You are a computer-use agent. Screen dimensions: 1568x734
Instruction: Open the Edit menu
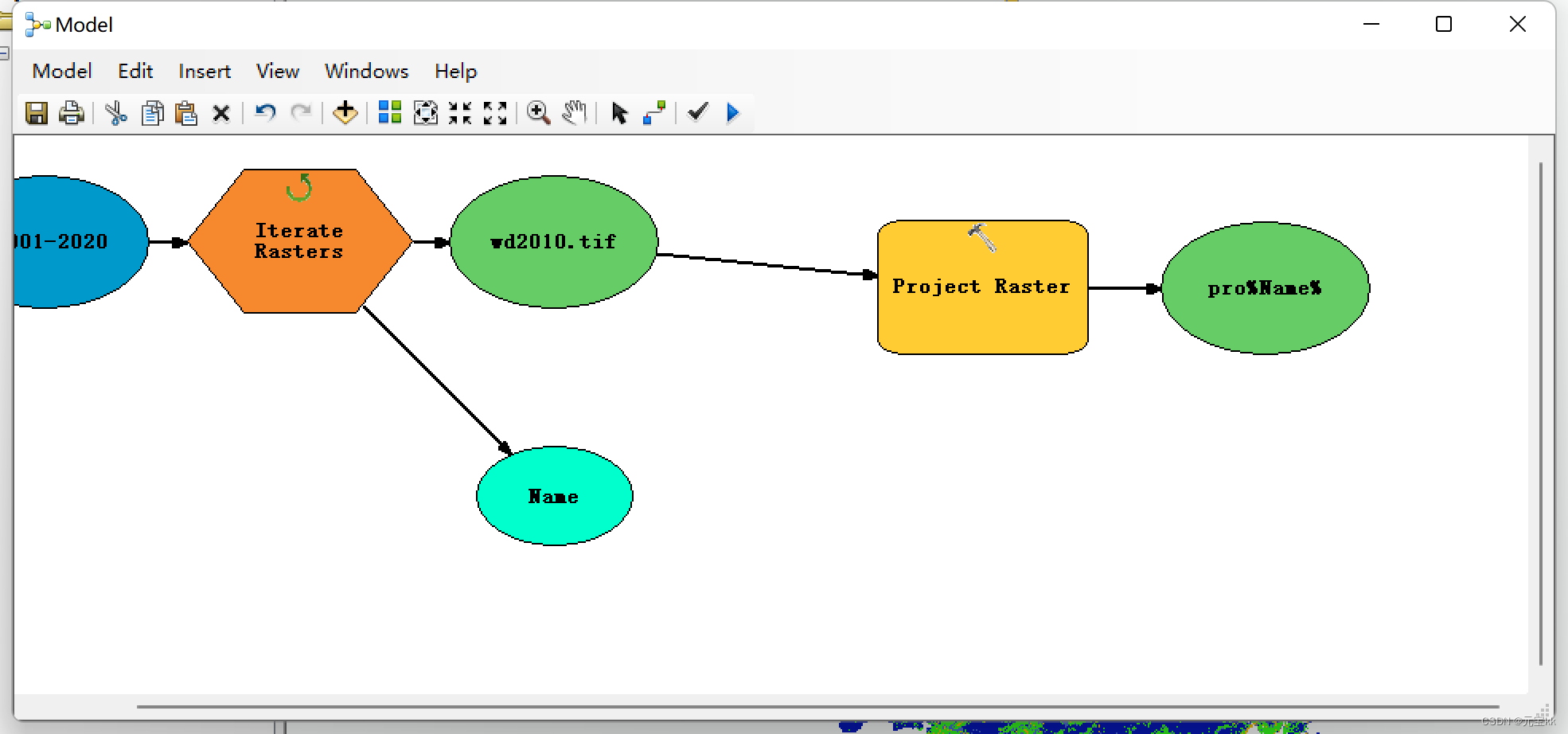click(x=135, y=71)
